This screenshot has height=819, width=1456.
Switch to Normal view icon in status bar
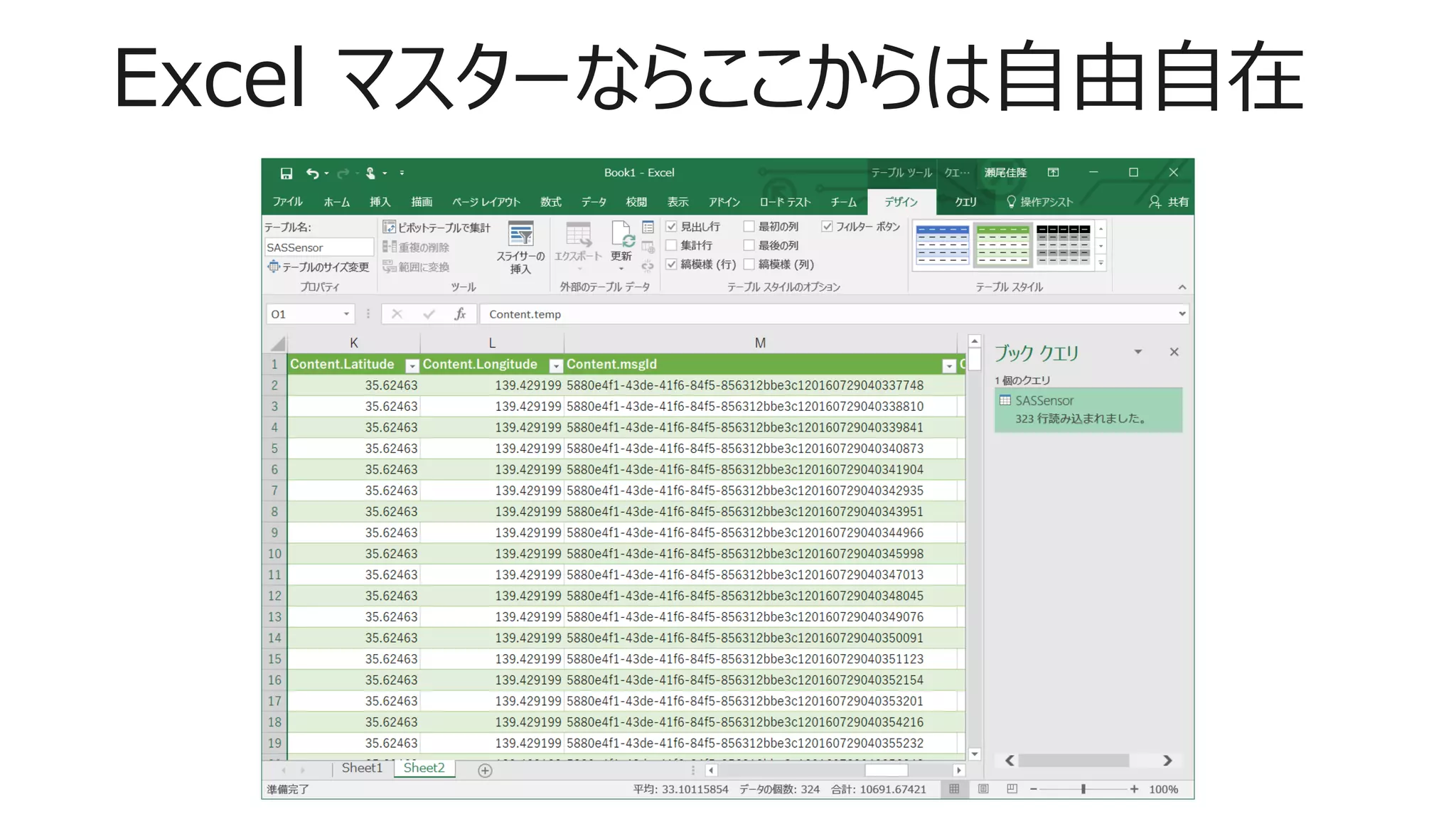click(x=954, y=789)
